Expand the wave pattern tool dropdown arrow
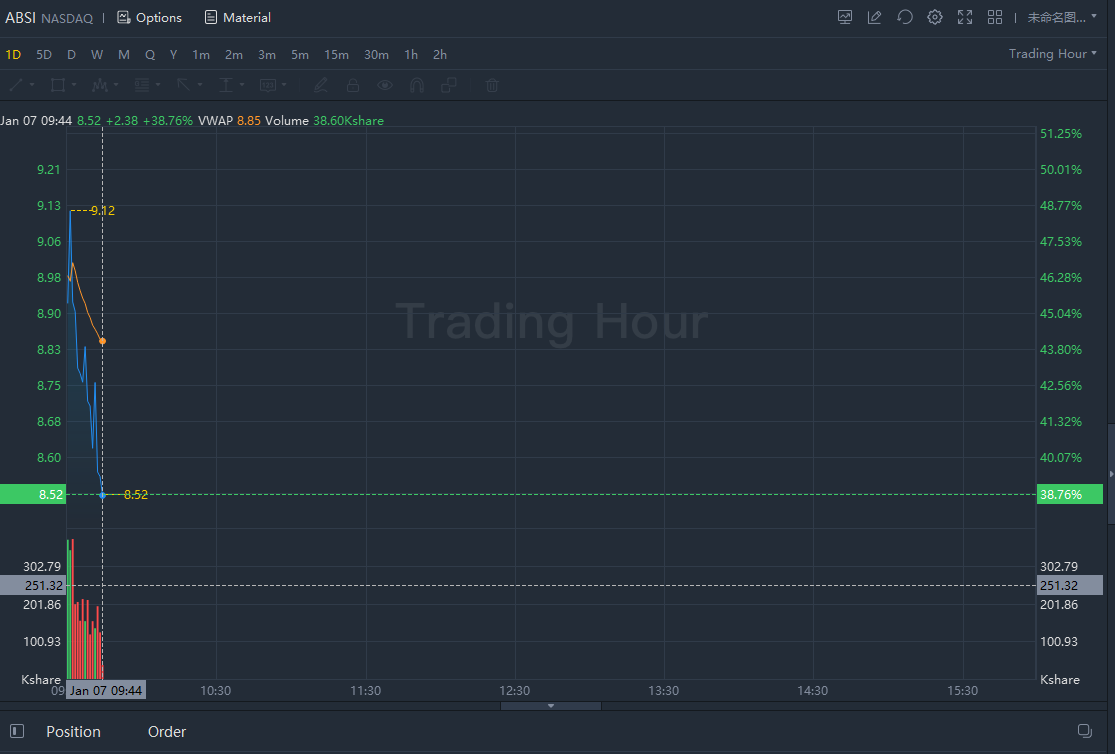The image size is (1115, 754). pyautogui.click(x=116, y=85)
